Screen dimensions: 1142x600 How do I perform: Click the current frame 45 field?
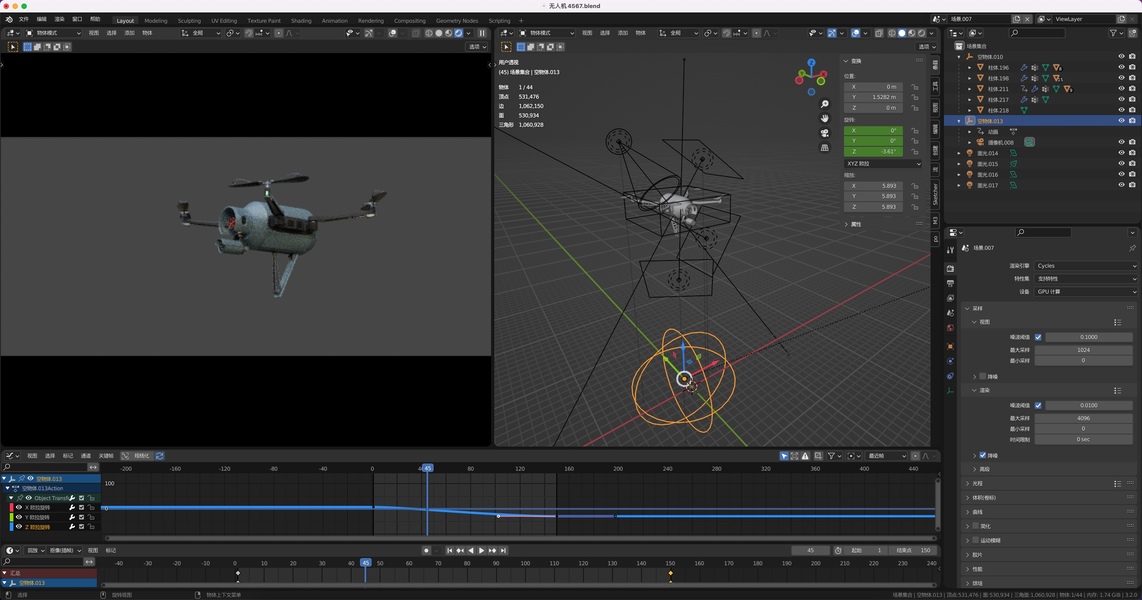click(811, 550)
